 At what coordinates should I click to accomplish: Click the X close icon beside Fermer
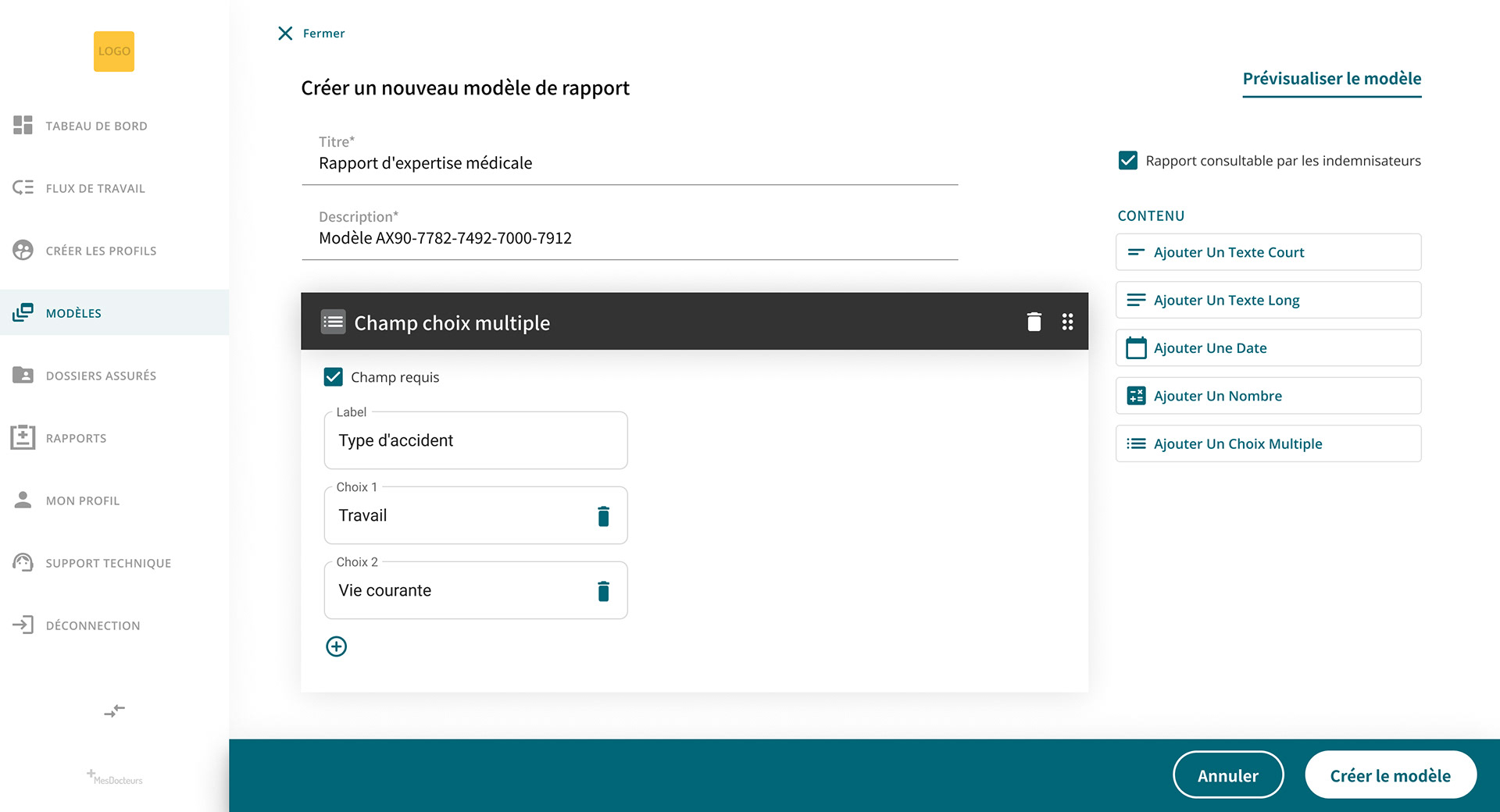tap(285, 33)
